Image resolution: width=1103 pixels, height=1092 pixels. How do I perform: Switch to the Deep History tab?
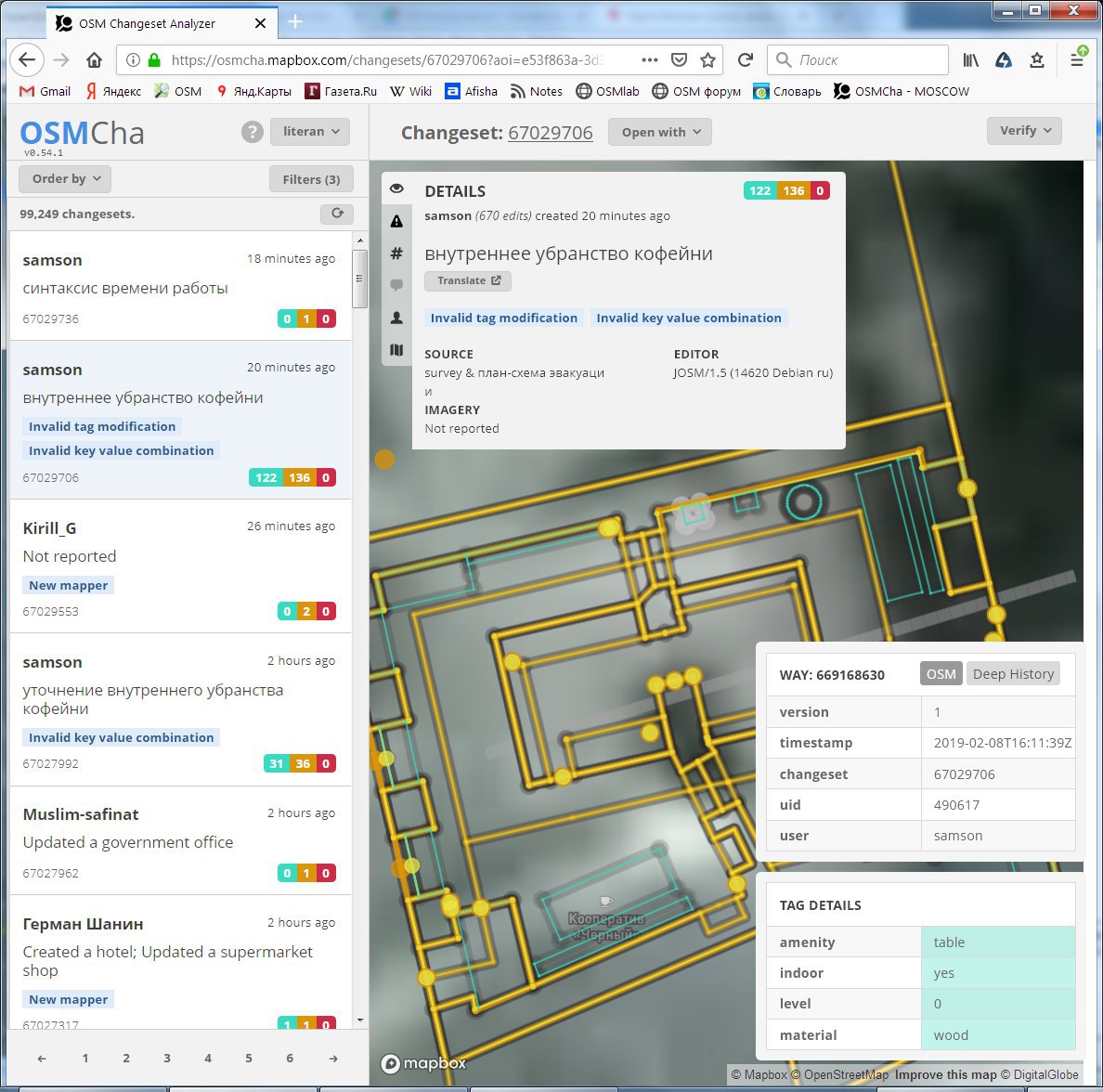pos(1013,674)
